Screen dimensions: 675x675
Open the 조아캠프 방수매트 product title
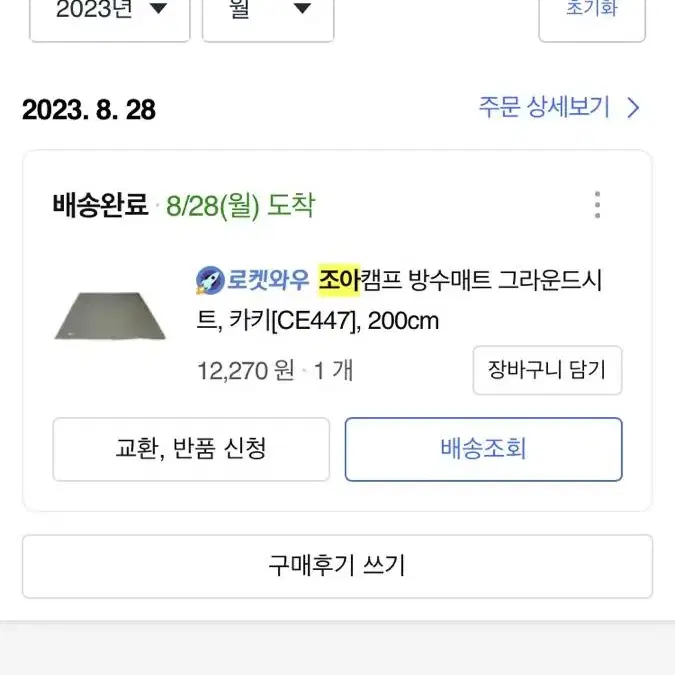pos(399,300)
